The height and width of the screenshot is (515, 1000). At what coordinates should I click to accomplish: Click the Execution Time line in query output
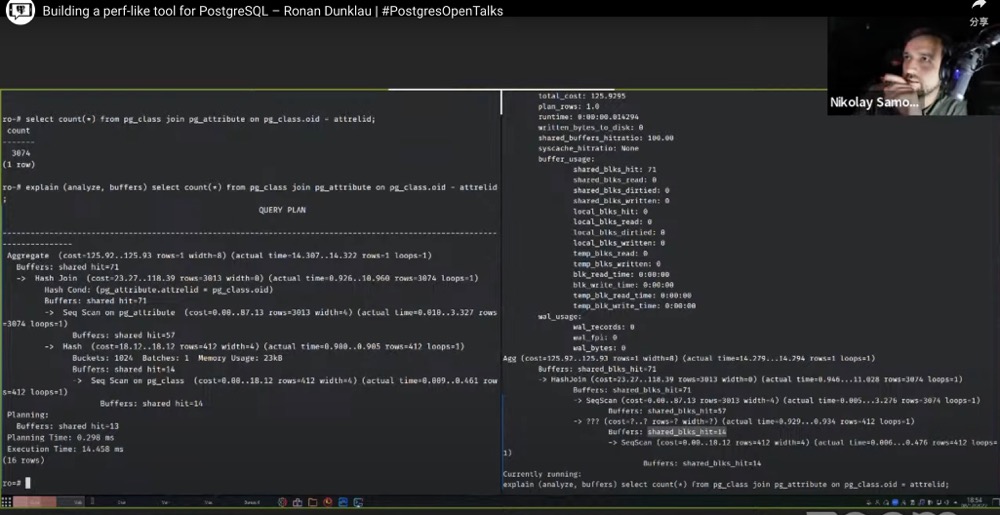pyautogui.click(x=65, y=449)
